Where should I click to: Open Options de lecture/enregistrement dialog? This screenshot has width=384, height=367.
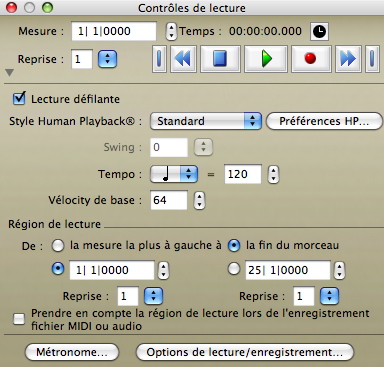(245, 352)
